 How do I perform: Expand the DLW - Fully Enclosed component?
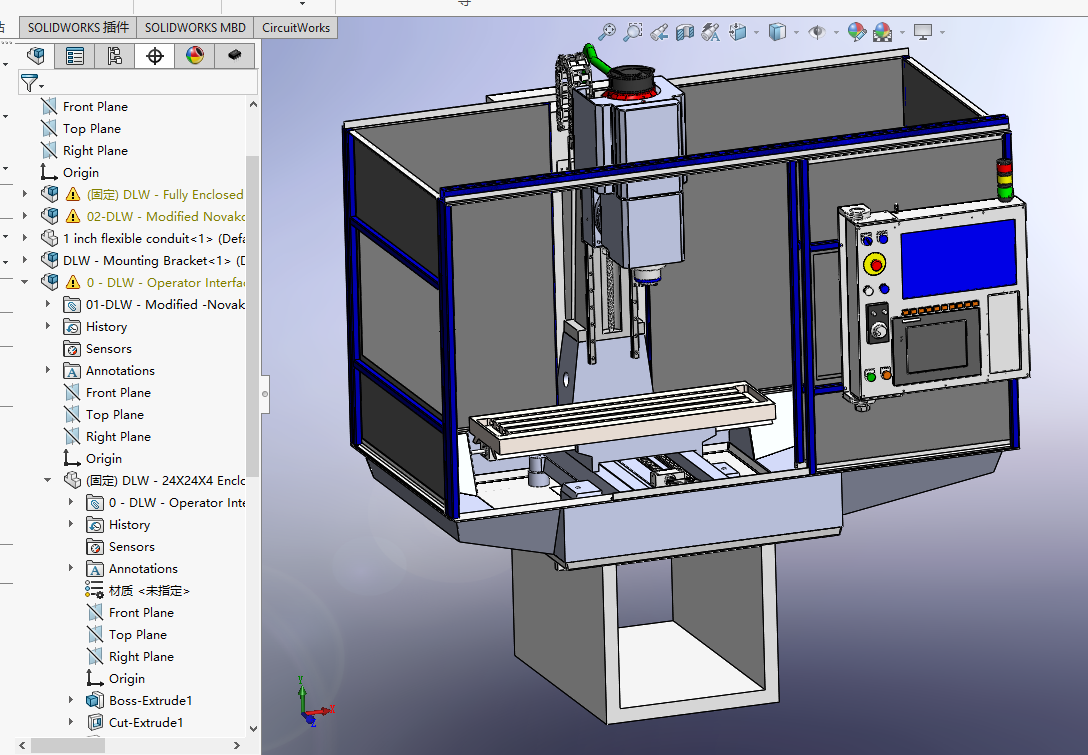coord(25,194)
